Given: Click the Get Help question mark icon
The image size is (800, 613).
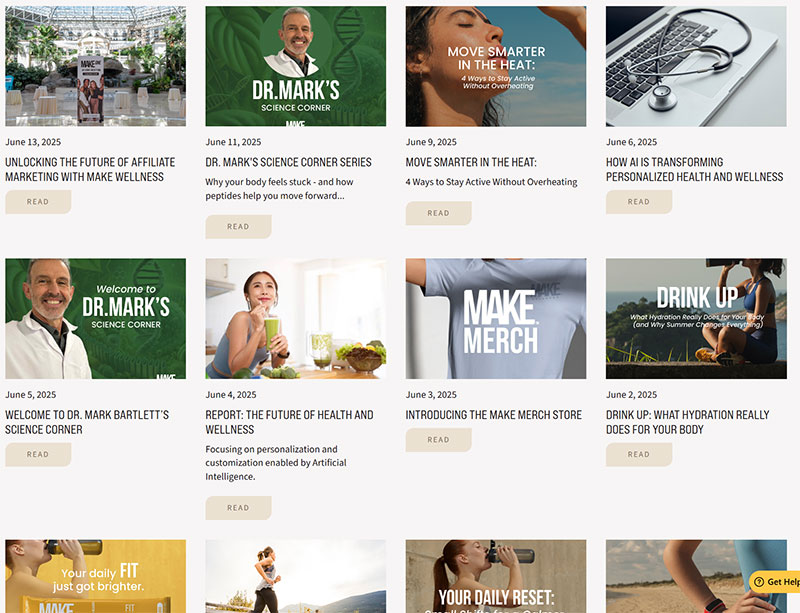Looking at the screenshot, I should coord(759,582).
